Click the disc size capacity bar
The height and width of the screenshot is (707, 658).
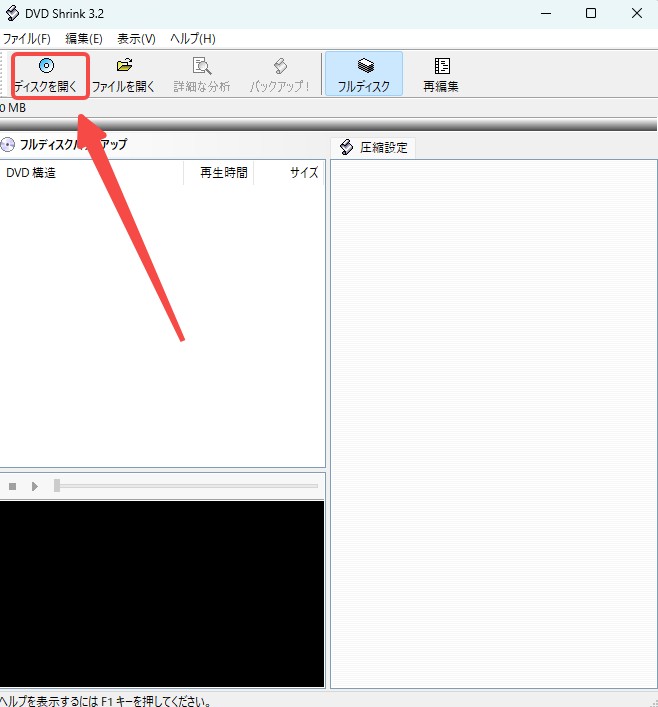pyautogui.click(x=329, y=124)
